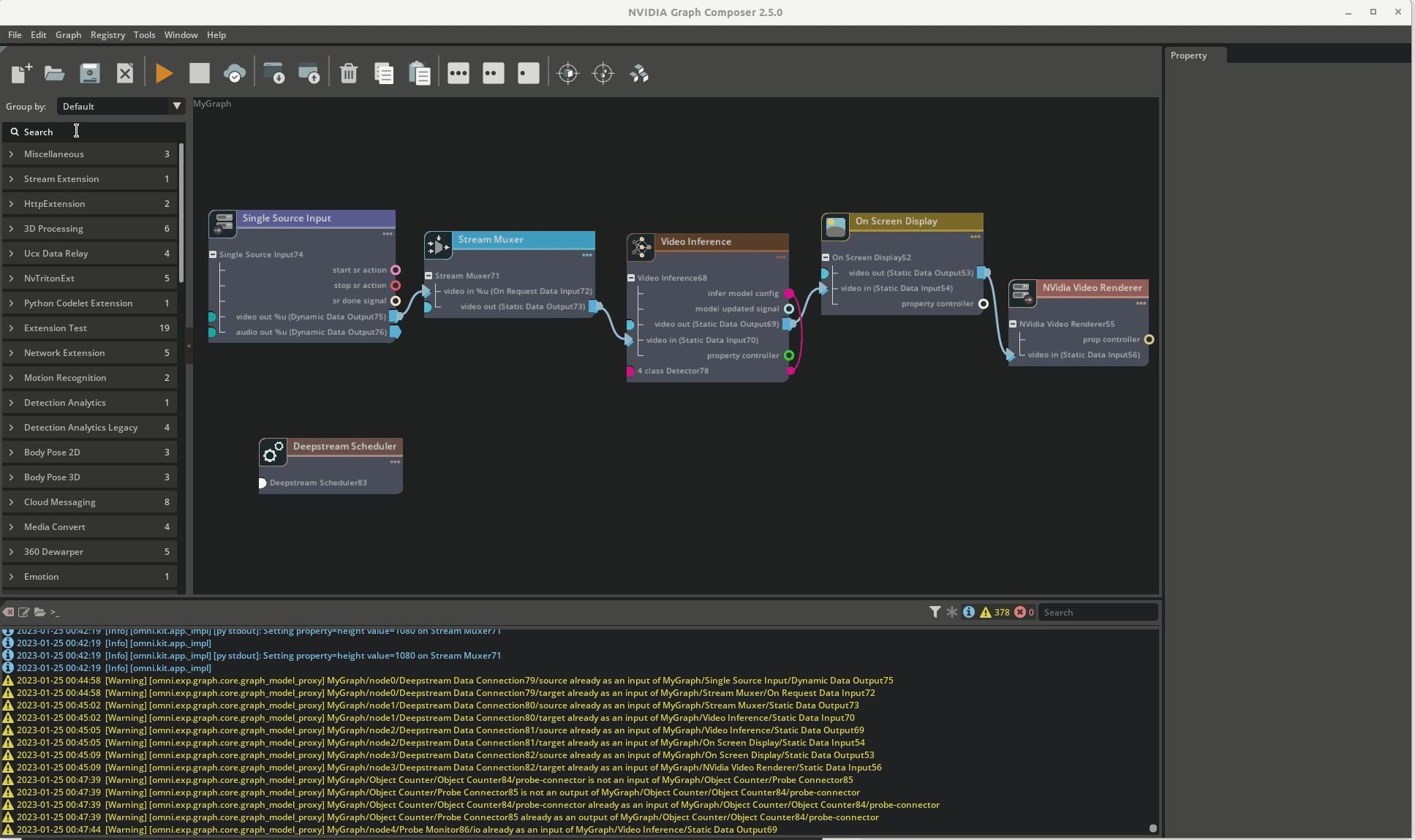This screenshot has width=1415, height=840.
Task: Save the current graph
Action: tap(89, 73)
